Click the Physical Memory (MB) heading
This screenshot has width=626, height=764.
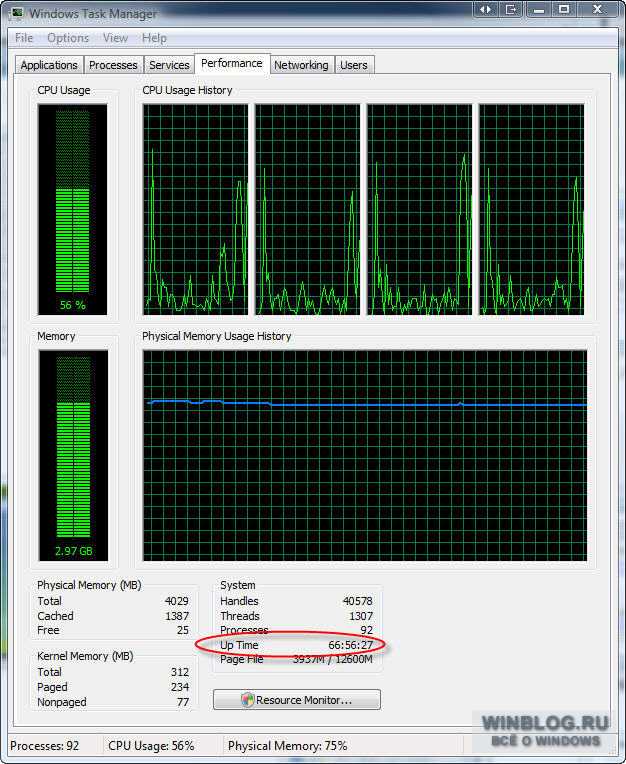click(89, 585)
